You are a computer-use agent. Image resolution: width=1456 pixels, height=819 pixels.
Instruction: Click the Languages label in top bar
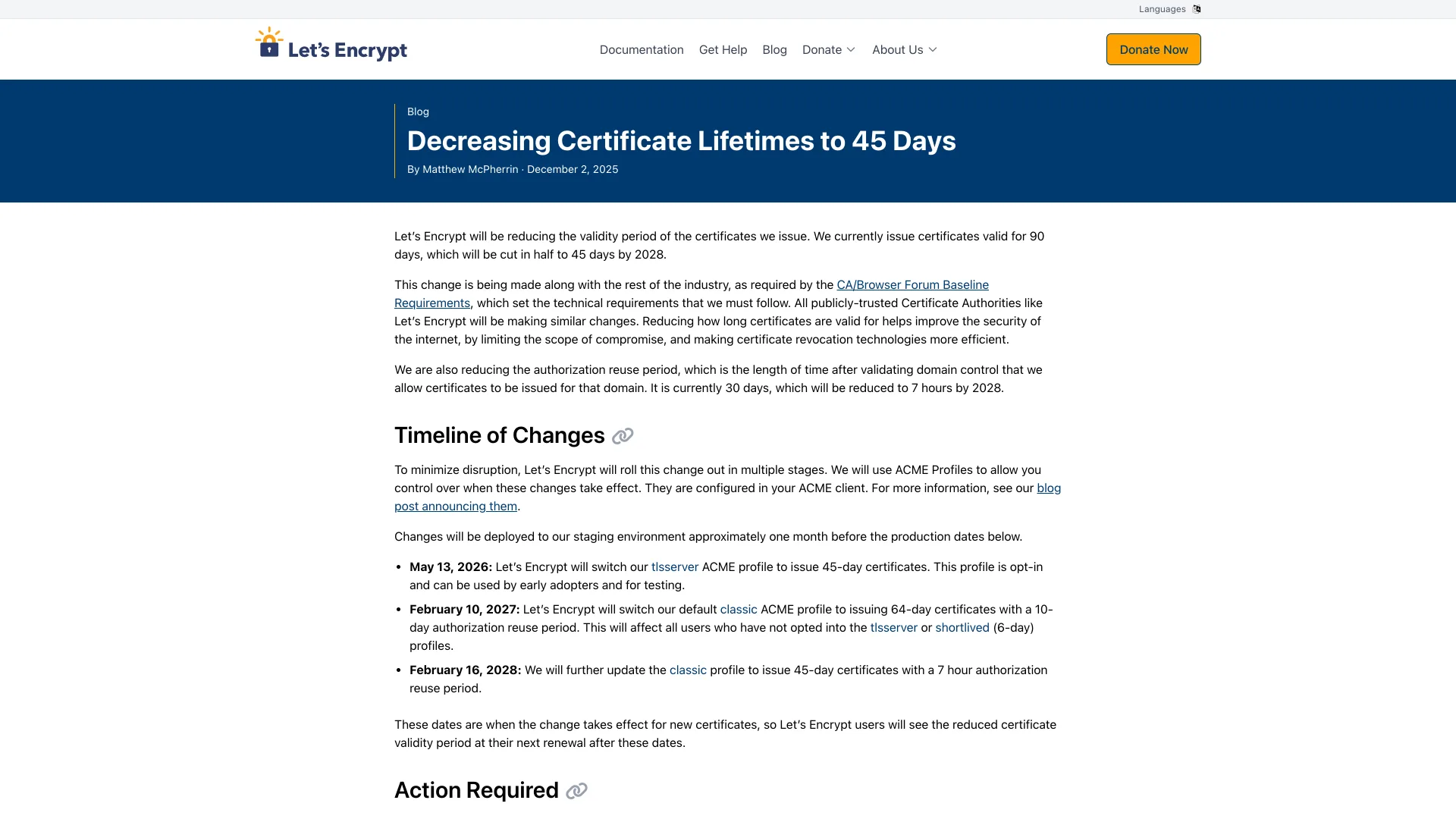pos(1162,9)
